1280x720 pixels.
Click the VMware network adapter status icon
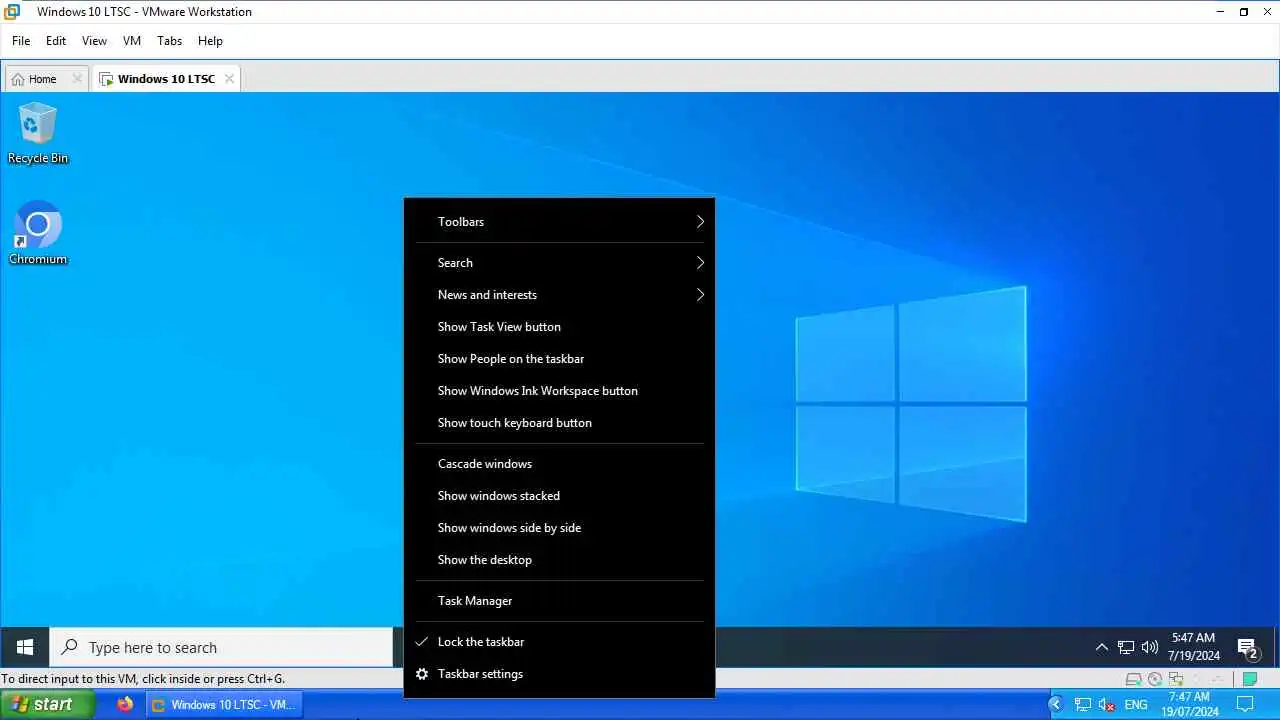pos(1176,679)
